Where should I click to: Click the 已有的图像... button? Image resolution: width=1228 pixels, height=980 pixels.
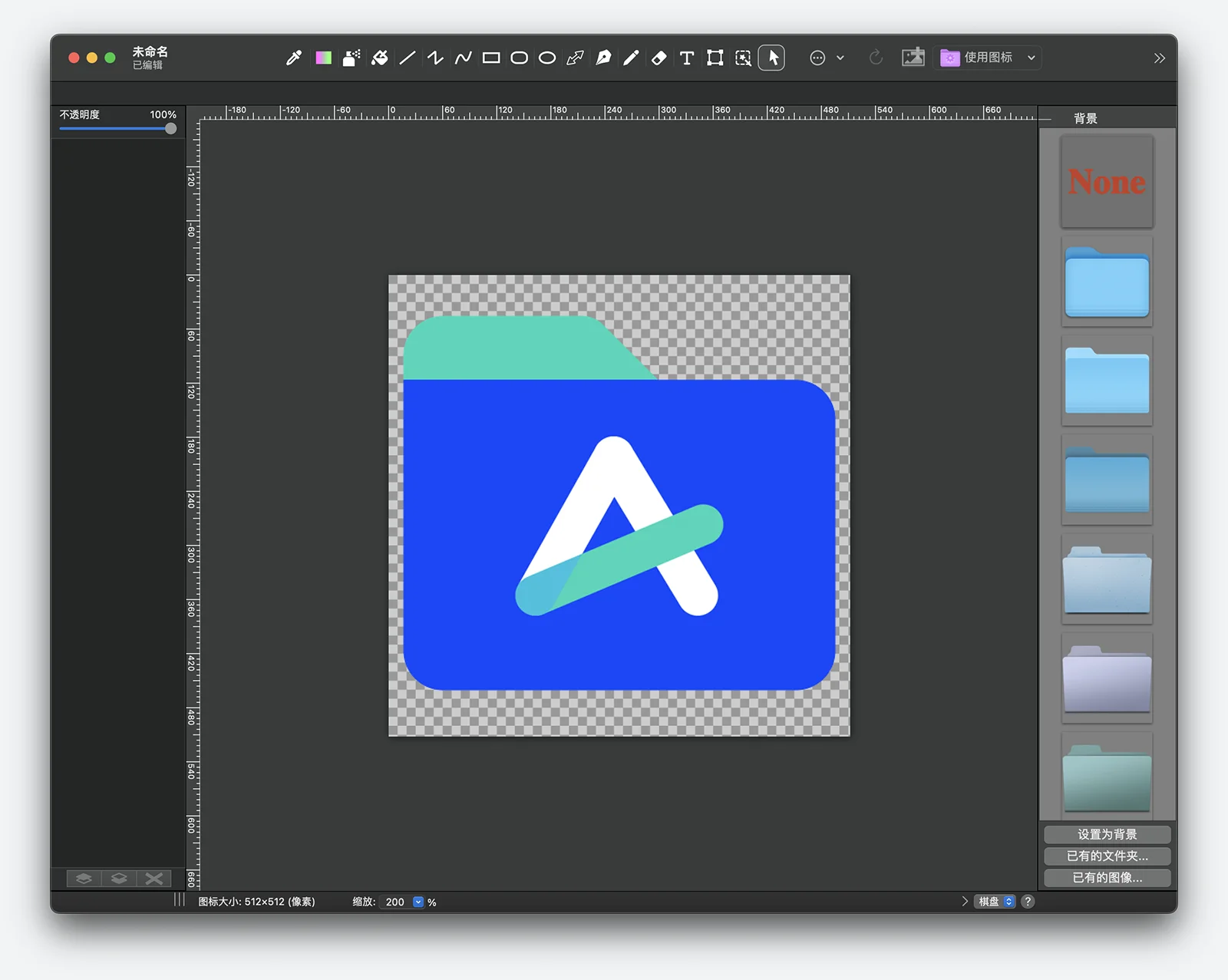1107,877
